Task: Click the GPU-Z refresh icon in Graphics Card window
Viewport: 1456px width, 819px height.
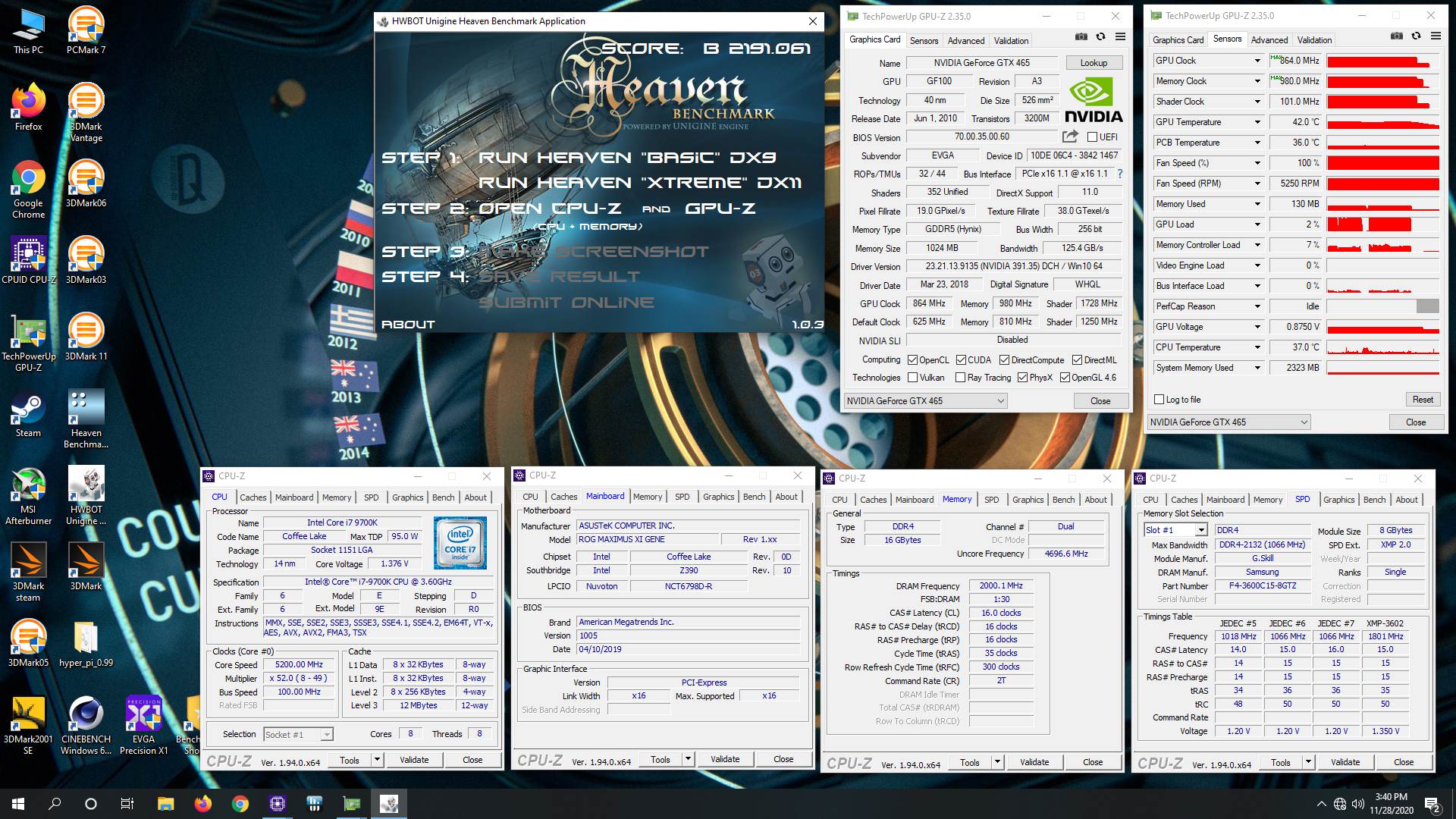Action: point(1100,37)
